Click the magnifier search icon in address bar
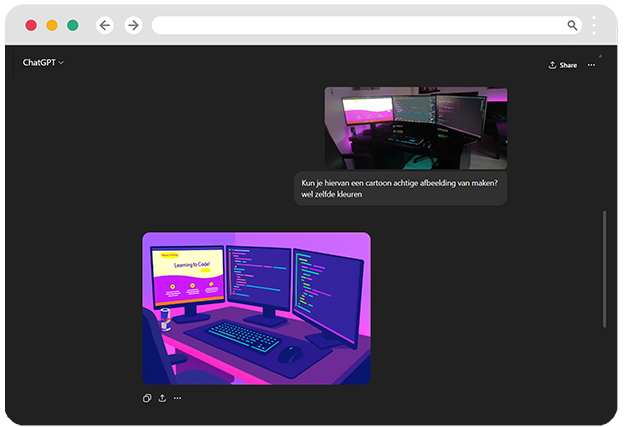The height and width of the screenshot is (427, 640). point(572,25)
